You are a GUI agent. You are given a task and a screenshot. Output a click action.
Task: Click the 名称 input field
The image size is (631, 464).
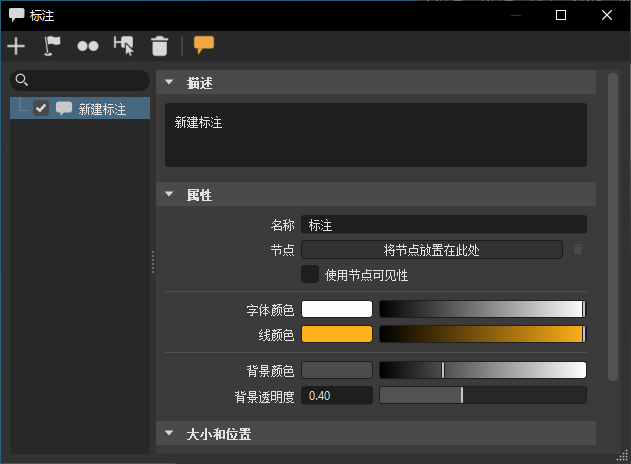(444, 224)
